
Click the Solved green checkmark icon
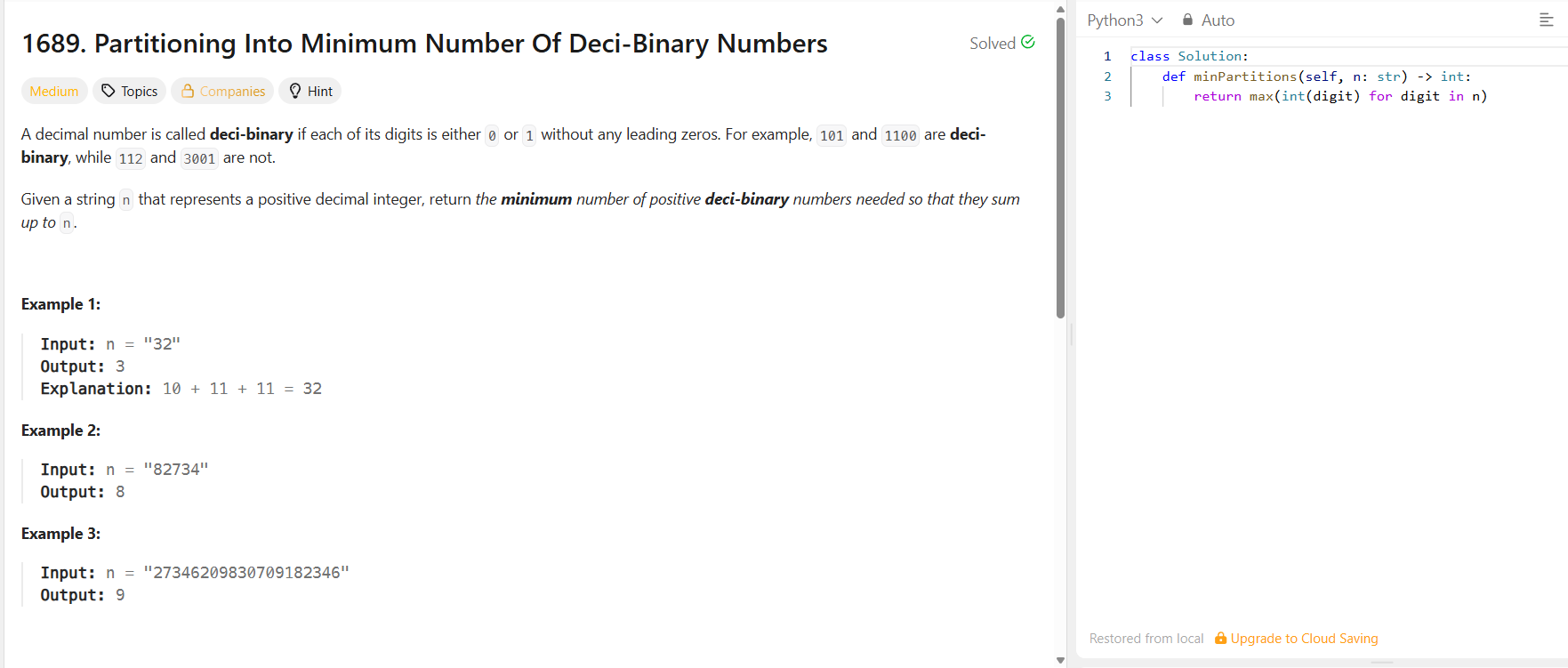1028,42
